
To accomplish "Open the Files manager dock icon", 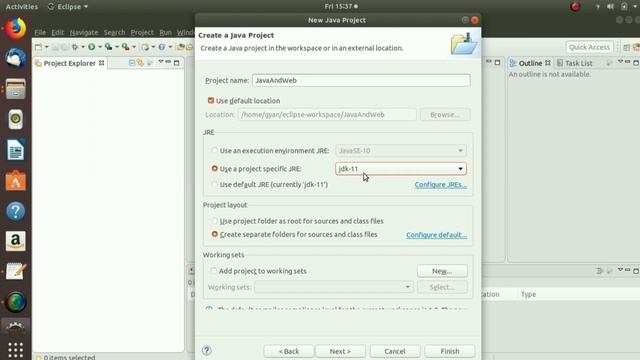I will 16,89.
